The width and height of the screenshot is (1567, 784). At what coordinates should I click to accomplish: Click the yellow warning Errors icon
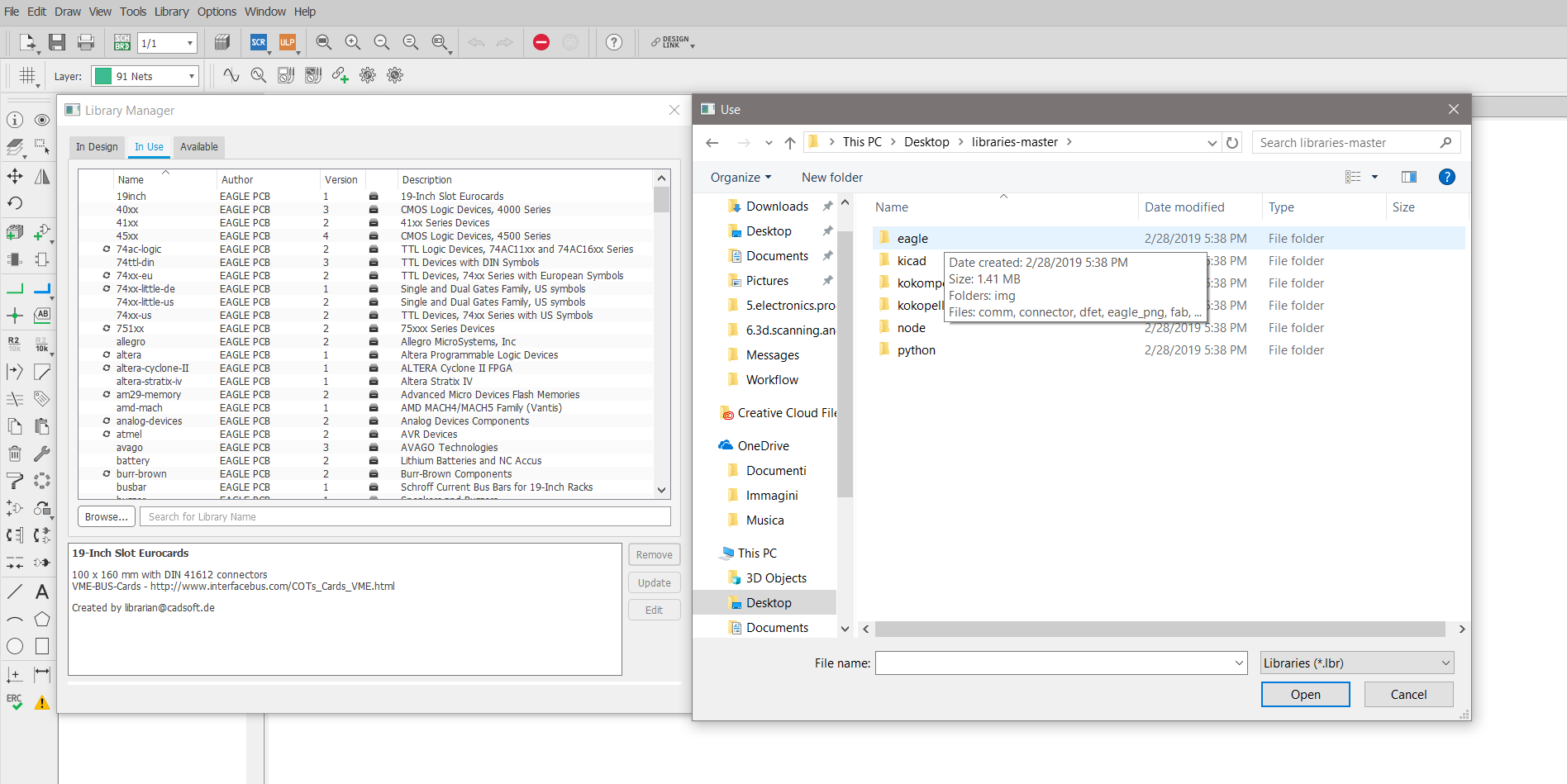tap(42, 702)
